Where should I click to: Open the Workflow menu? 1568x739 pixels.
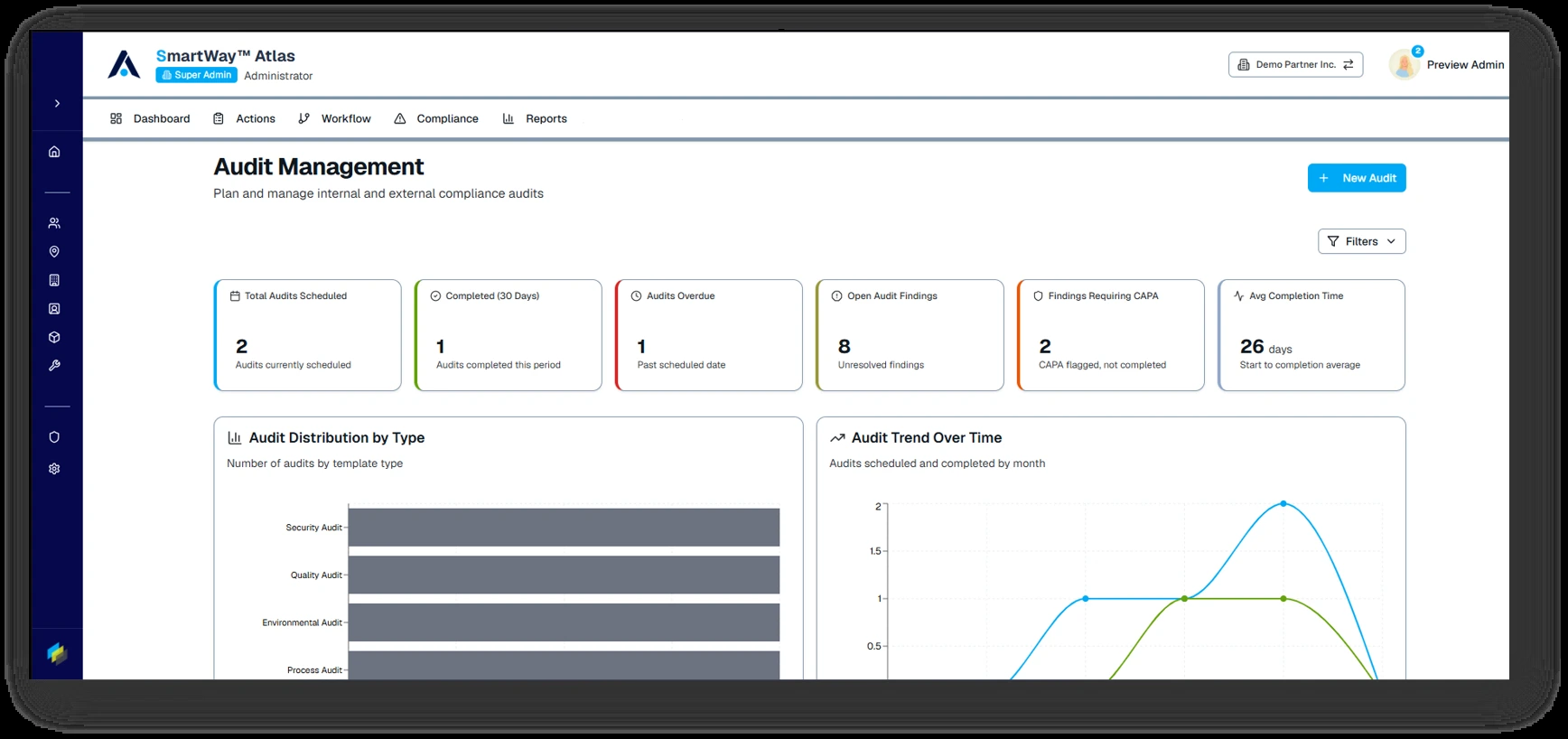point(334,118)
